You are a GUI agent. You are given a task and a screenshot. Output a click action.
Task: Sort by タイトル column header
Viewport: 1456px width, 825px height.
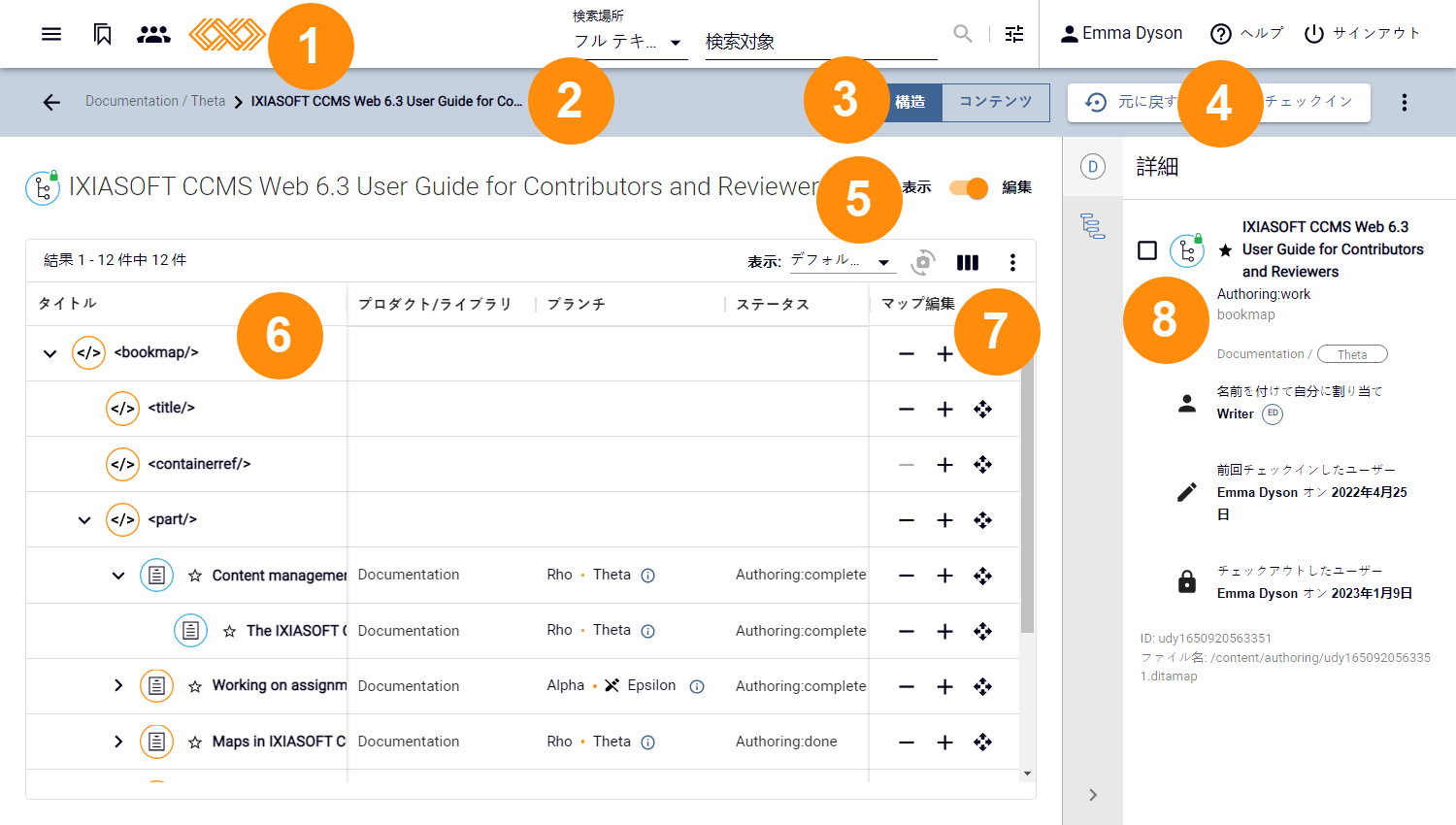[x=68, y=303]
